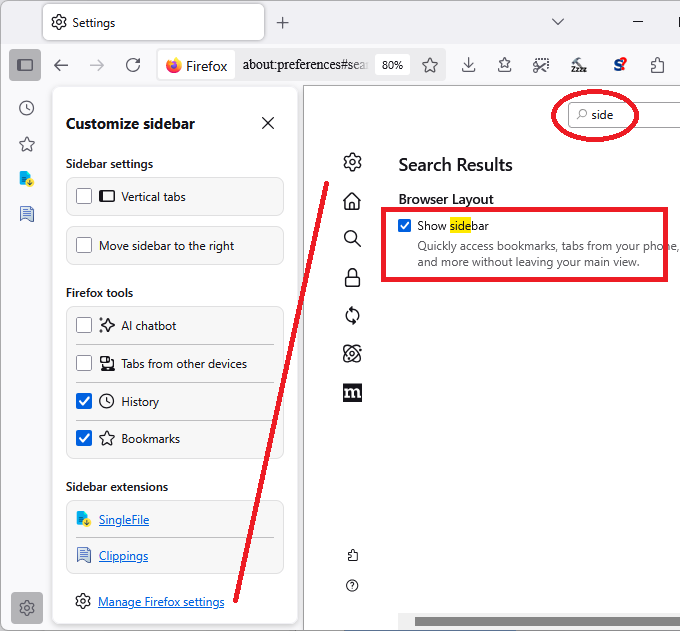Enable Vertical tabs checkbox

point(84,196)
